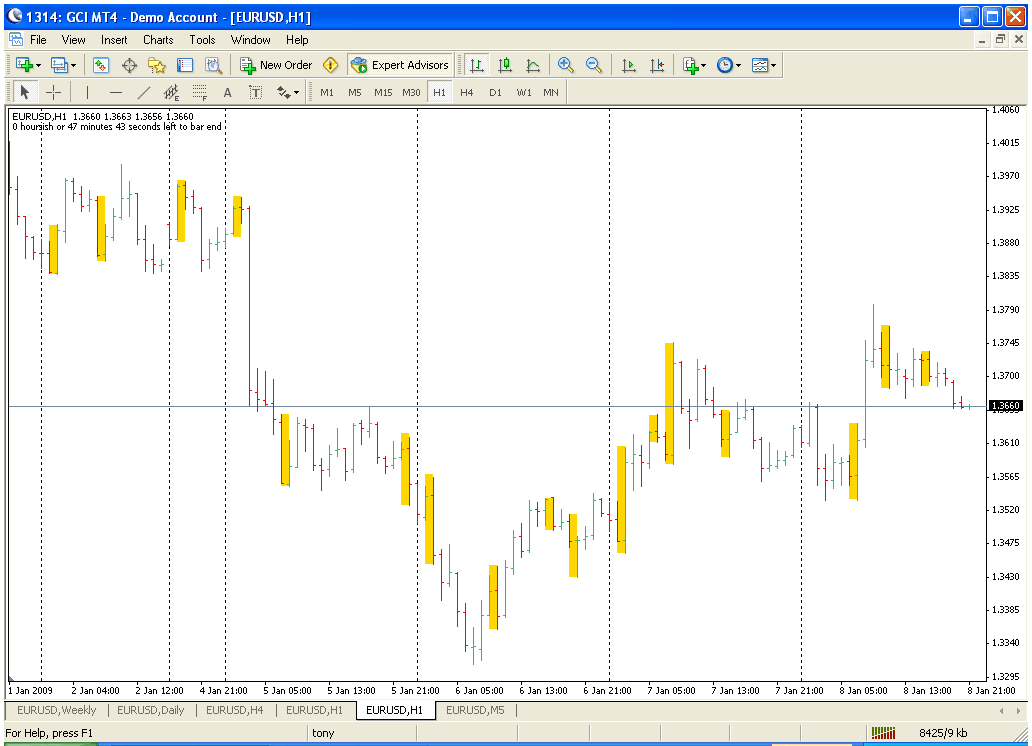The height and width of the screenshot is (746, 1032).
Task: Switch to the EURUSD,Daily chart tab
Action: 151,710
